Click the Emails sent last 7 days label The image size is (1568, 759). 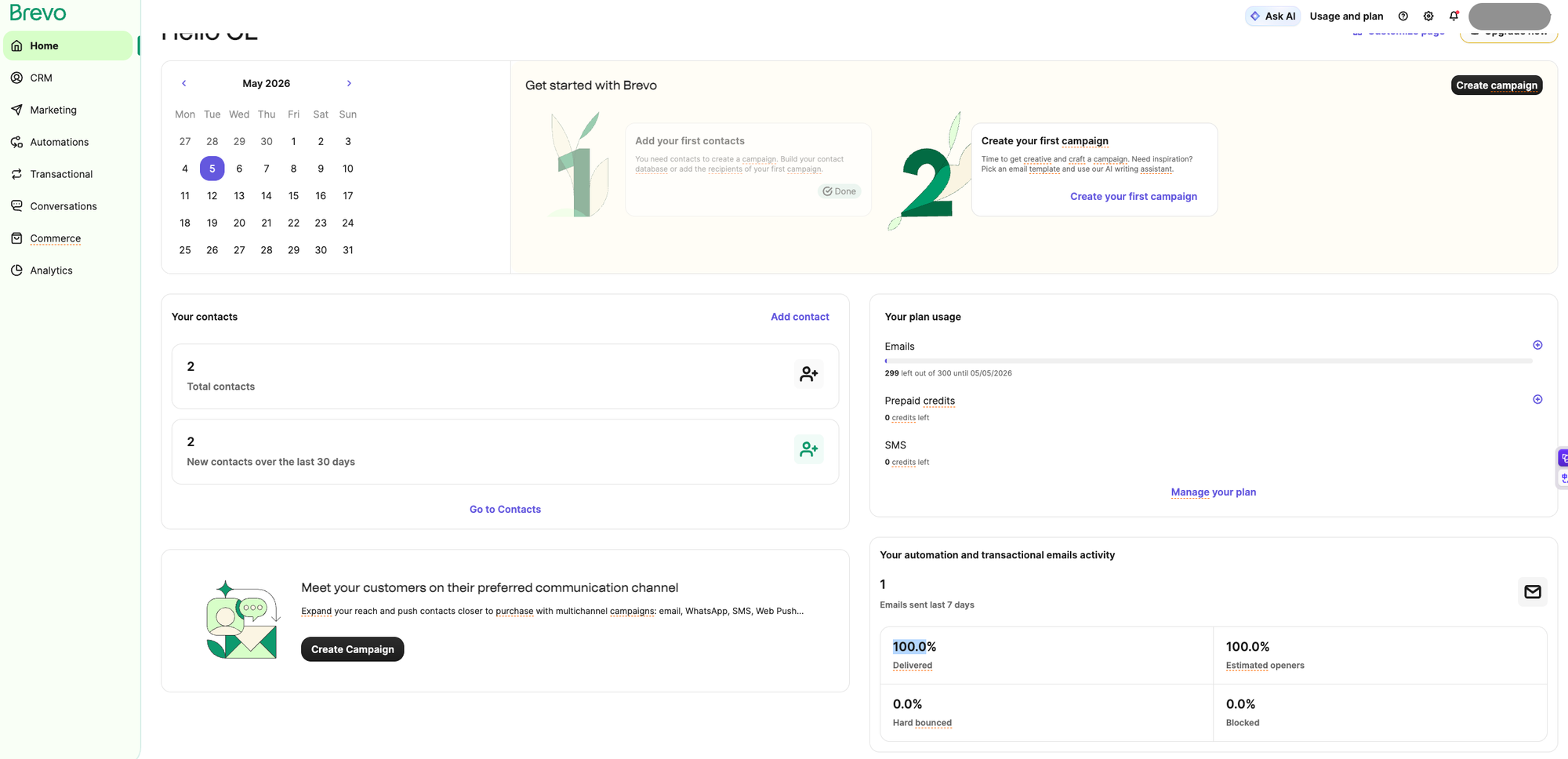coord(927,605)
